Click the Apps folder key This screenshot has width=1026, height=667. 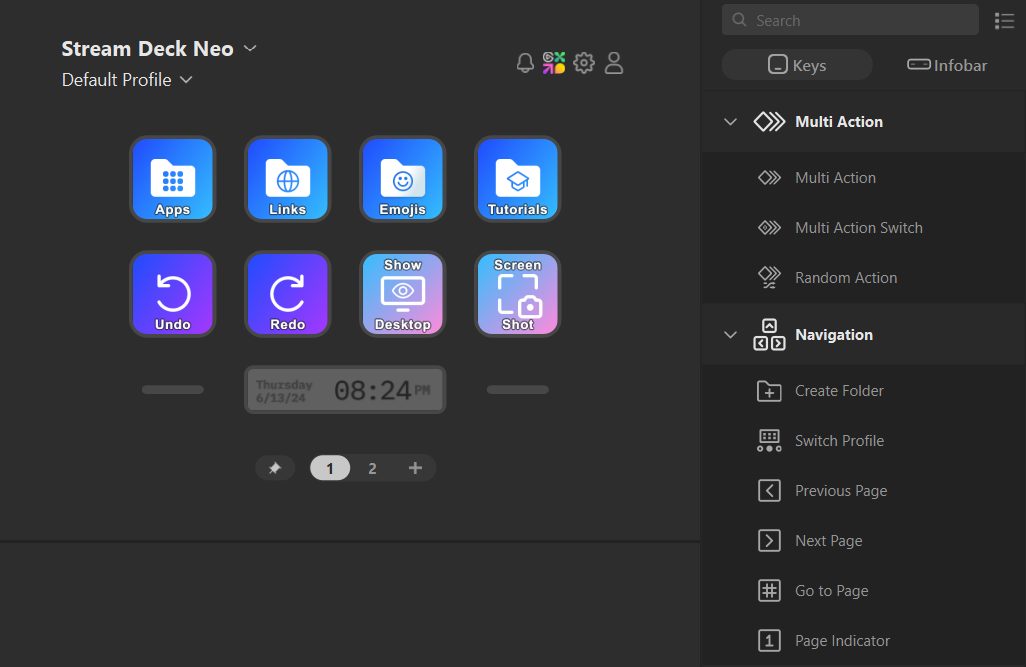coord(172,179)
